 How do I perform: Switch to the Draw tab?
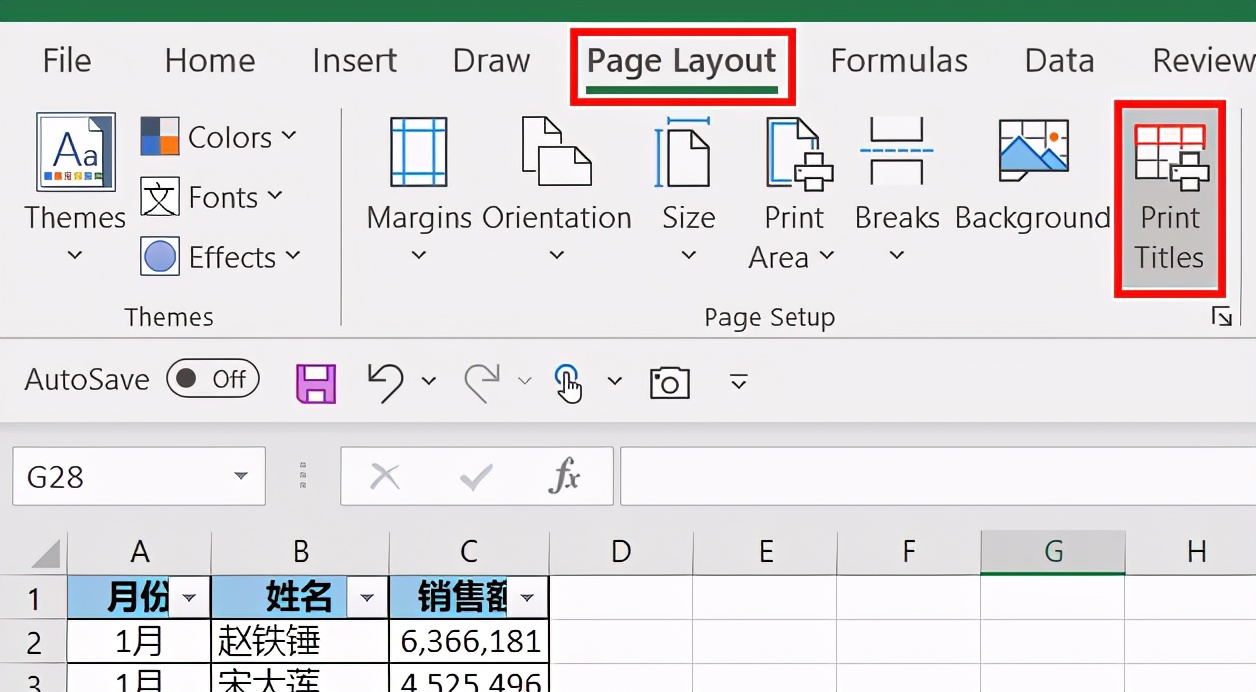pyautogui.click(x=491, y=61)
